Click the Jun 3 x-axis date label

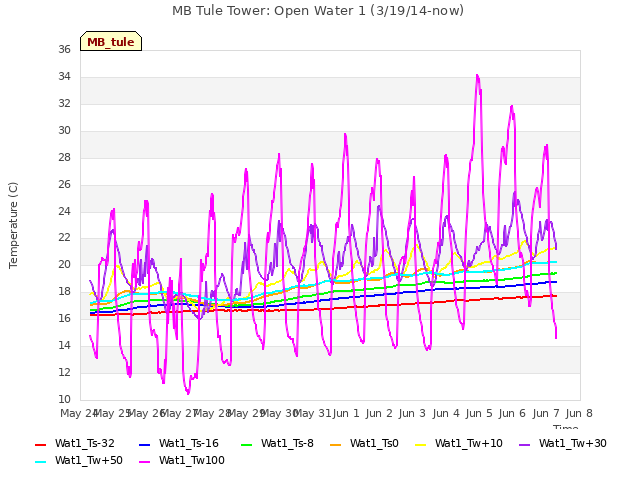412,413
